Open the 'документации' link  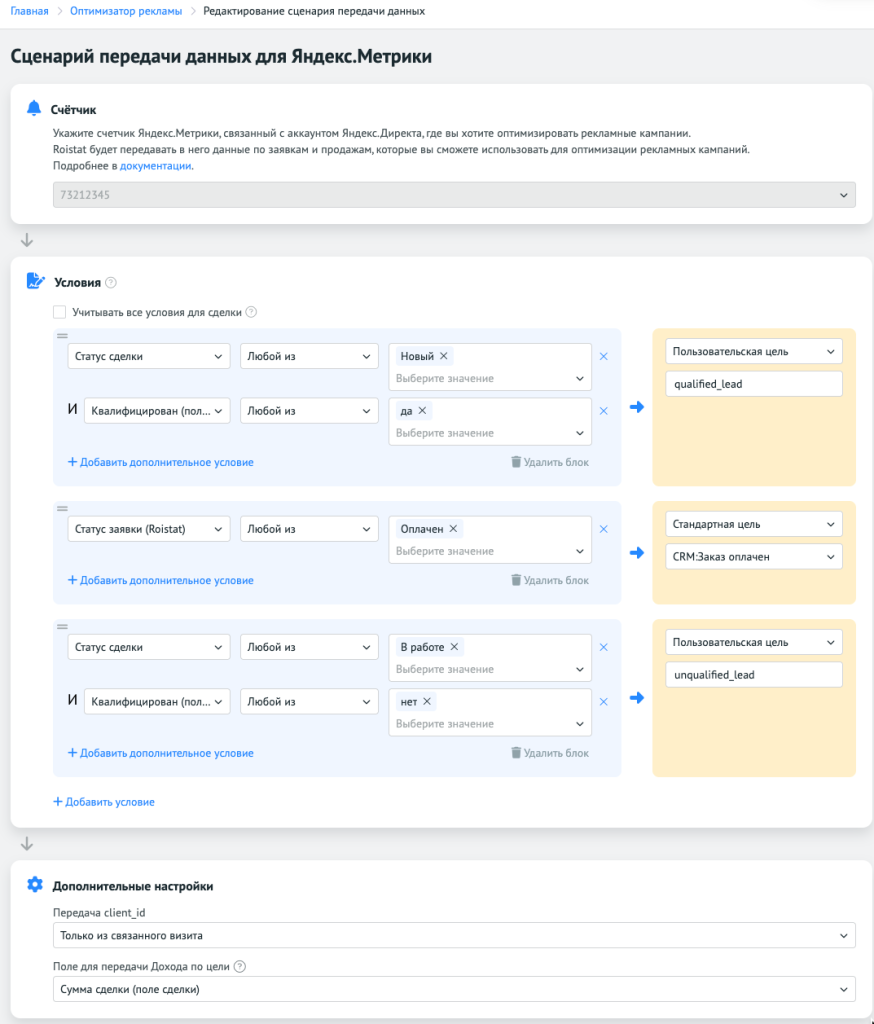[155, 165]
